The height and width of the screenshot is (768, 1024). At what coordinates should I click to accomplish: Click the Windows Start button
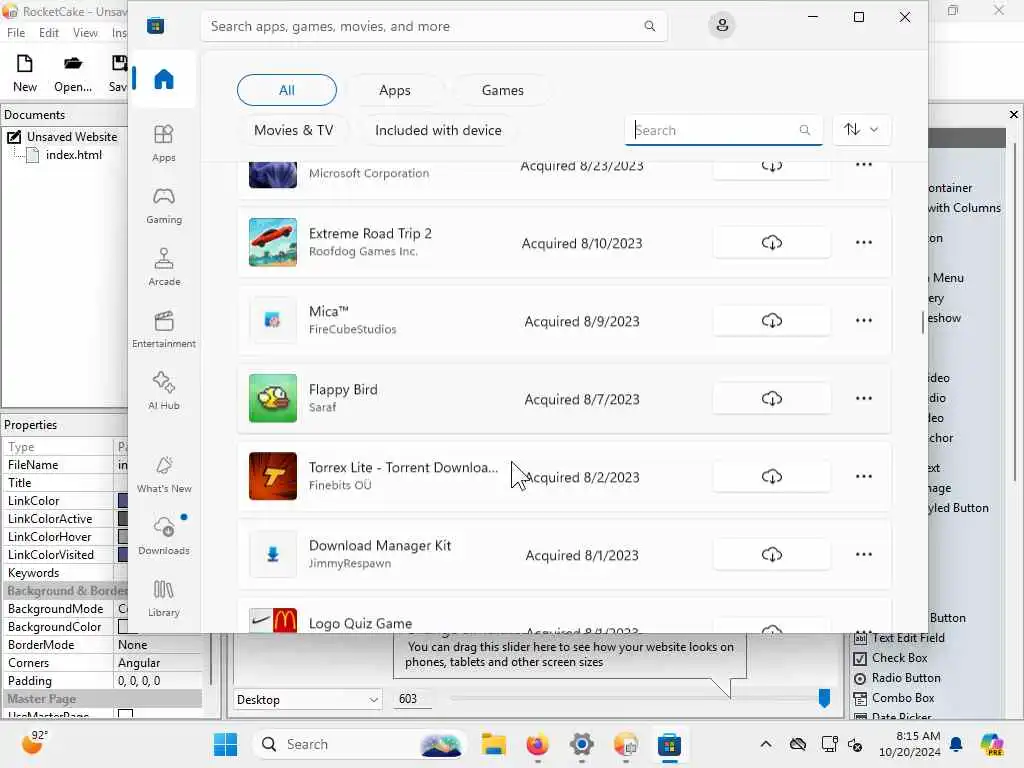coord(225,744)
